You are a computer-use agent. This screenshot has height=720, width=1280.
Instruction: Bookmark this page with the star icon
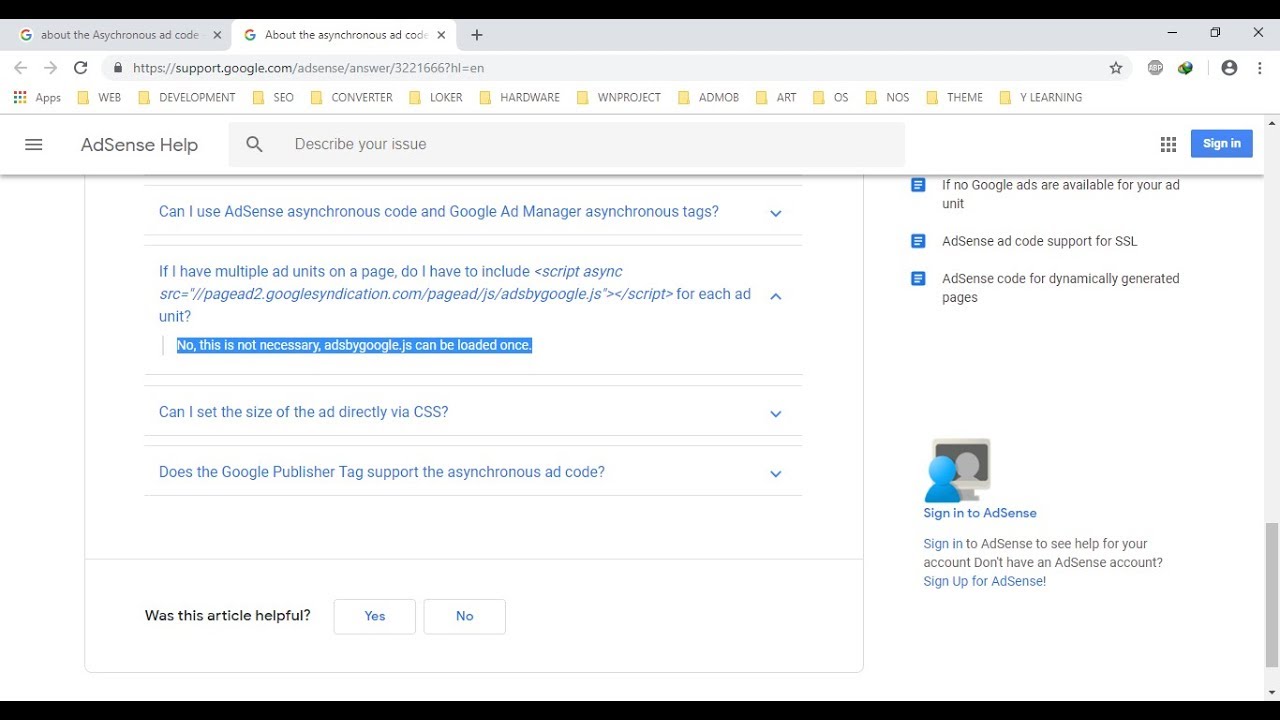coord(1115,68)
